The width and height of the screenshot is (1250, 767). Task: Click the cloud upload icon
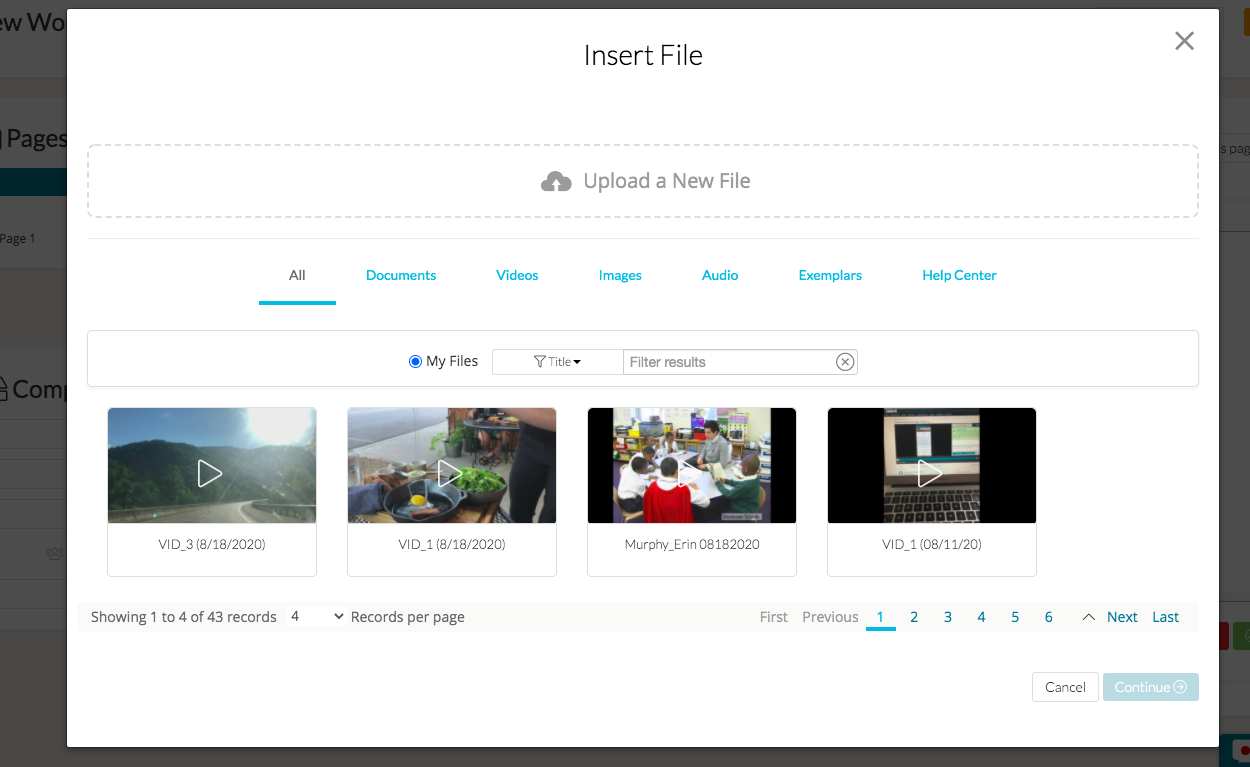point(556,181)
